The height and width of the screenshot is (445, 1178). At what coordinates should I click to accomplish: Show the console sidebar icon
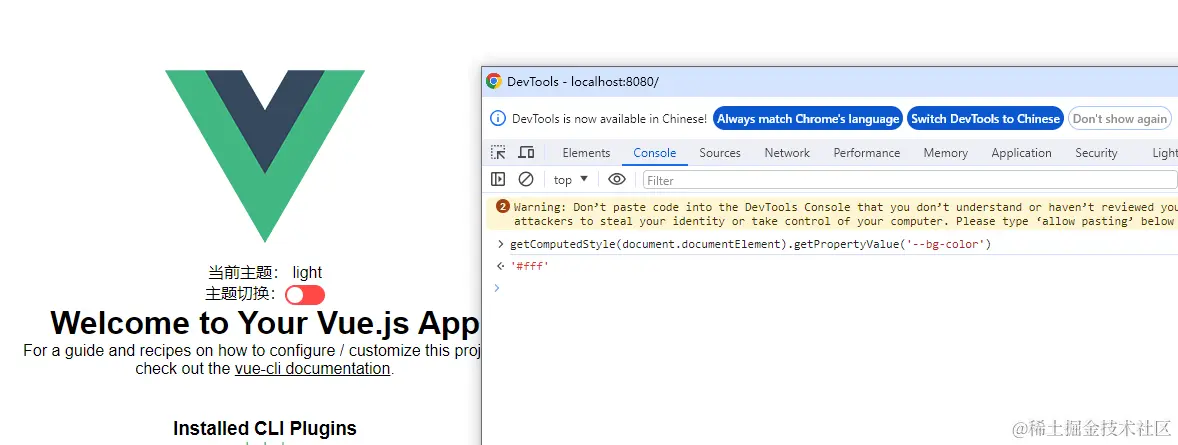tap(498, 179)
